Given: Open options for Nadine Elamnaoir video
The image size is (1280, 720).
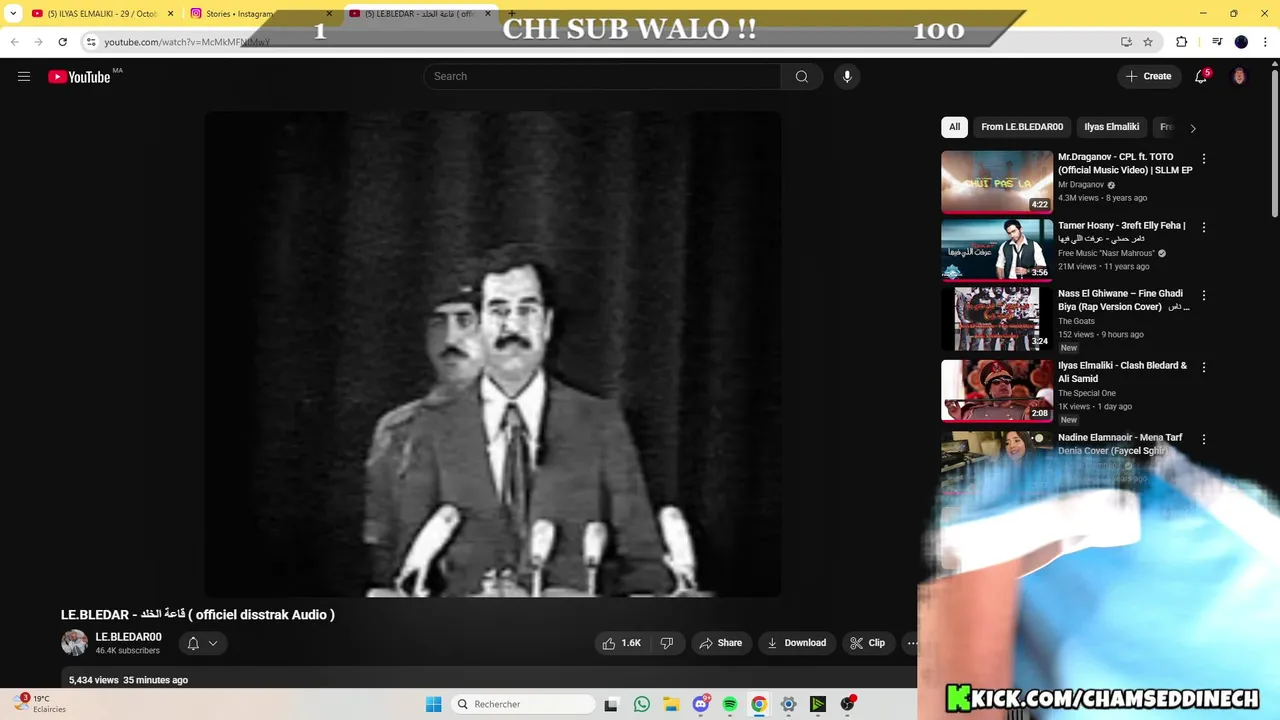Looking at the screenshot, I should [x=1204, y=439].
